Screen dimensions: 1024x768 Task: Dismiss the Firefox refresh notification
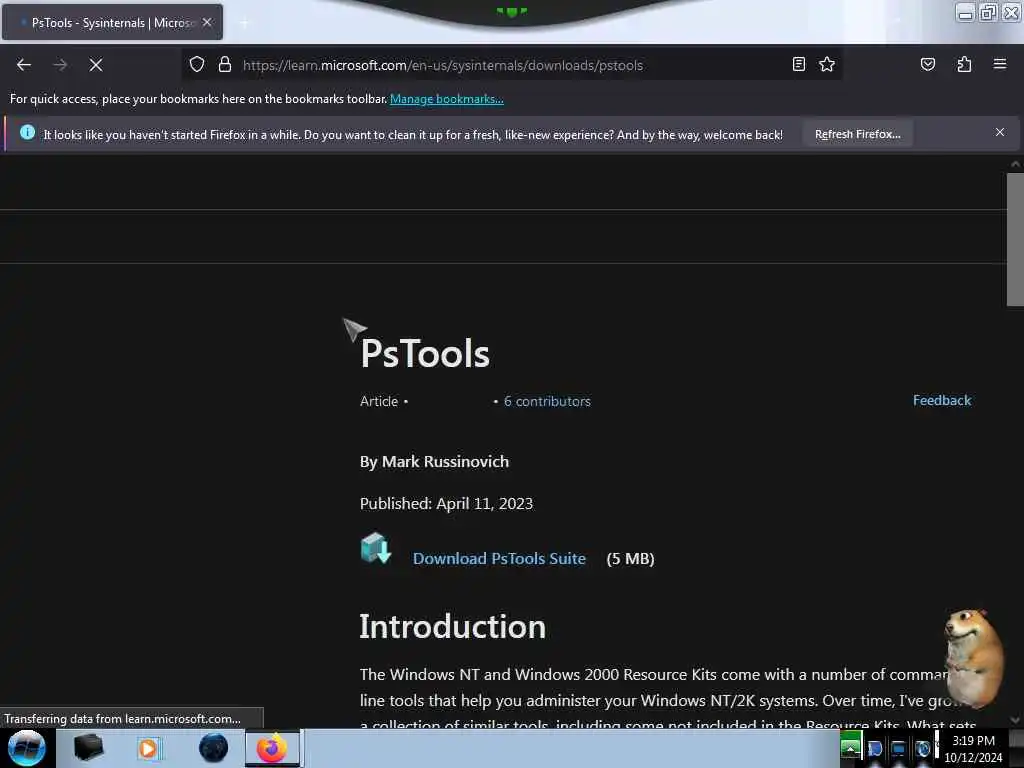pos(1000,133)
